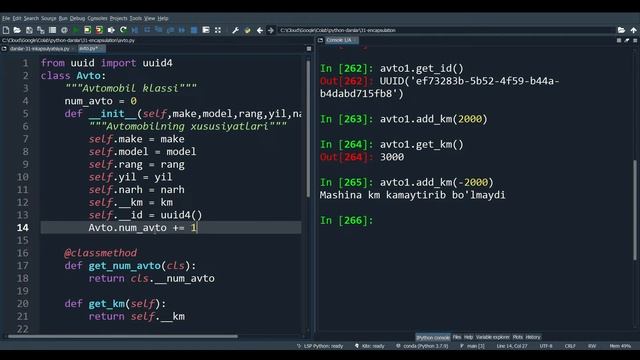The width and height of the screenshot is (640, 360).
Task: Switch to Help pane tab
Action: coord(468,337)
